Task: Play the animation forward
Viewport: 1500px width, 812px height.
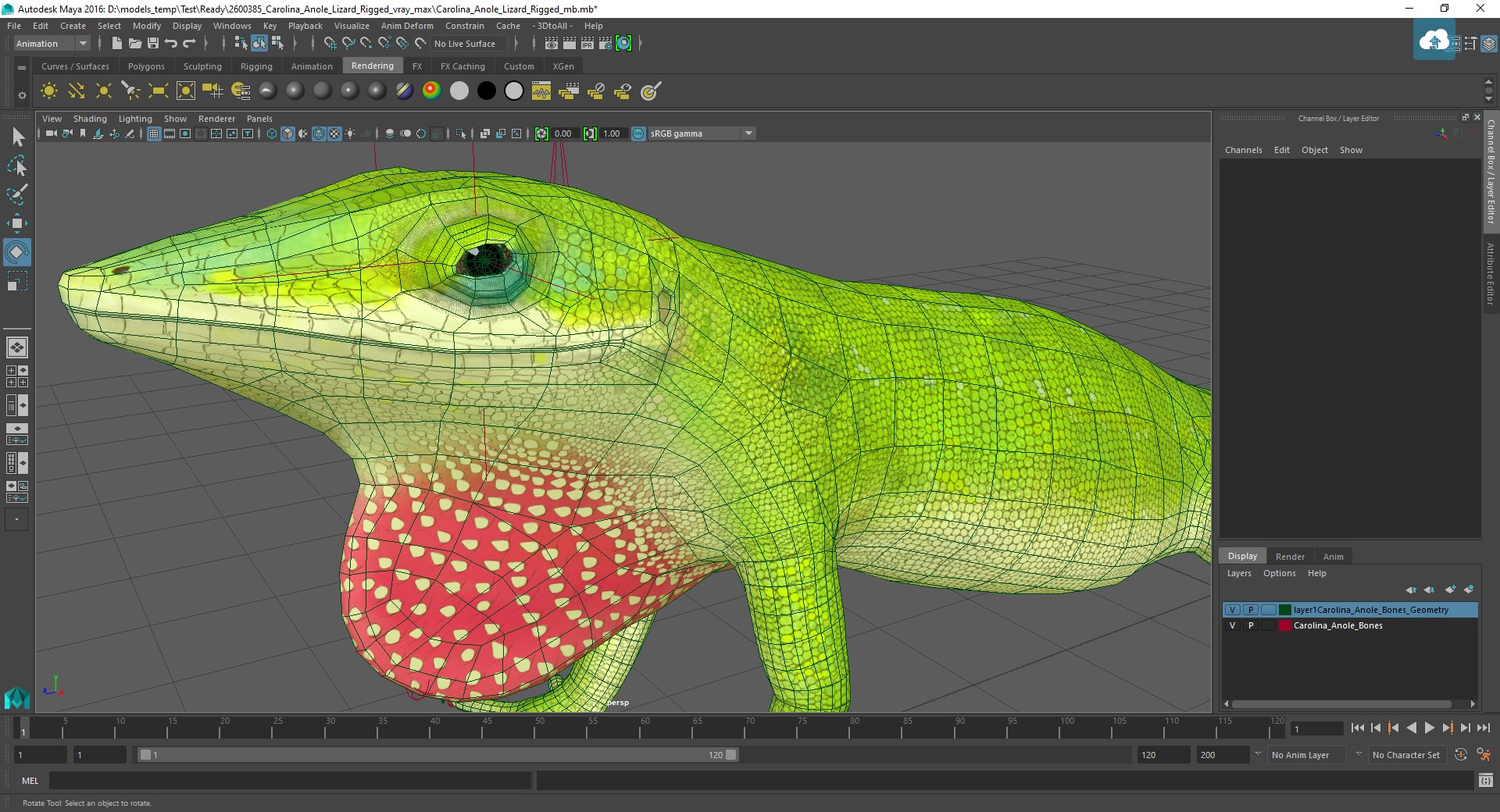Action: coord(1429,728)
